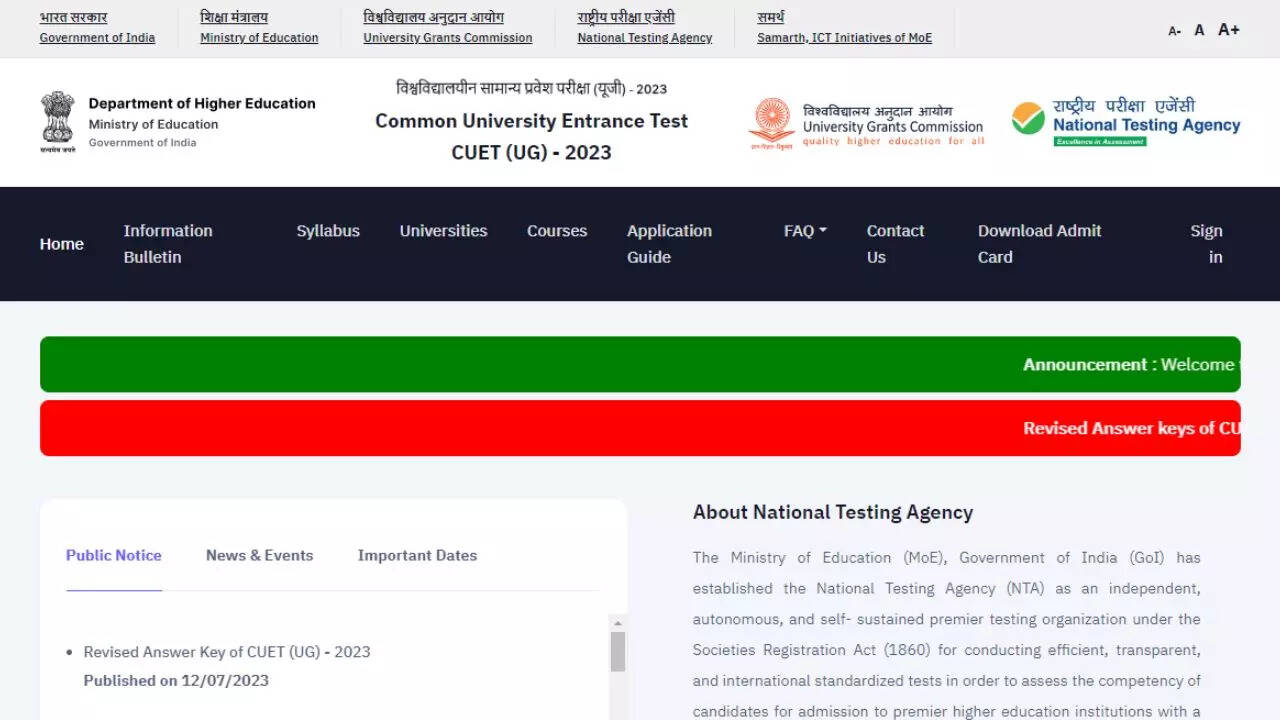Viewport: 1280px width, 720px height.
Task: Click the Download Admit Card link
Action: [x=1039, y=244]
